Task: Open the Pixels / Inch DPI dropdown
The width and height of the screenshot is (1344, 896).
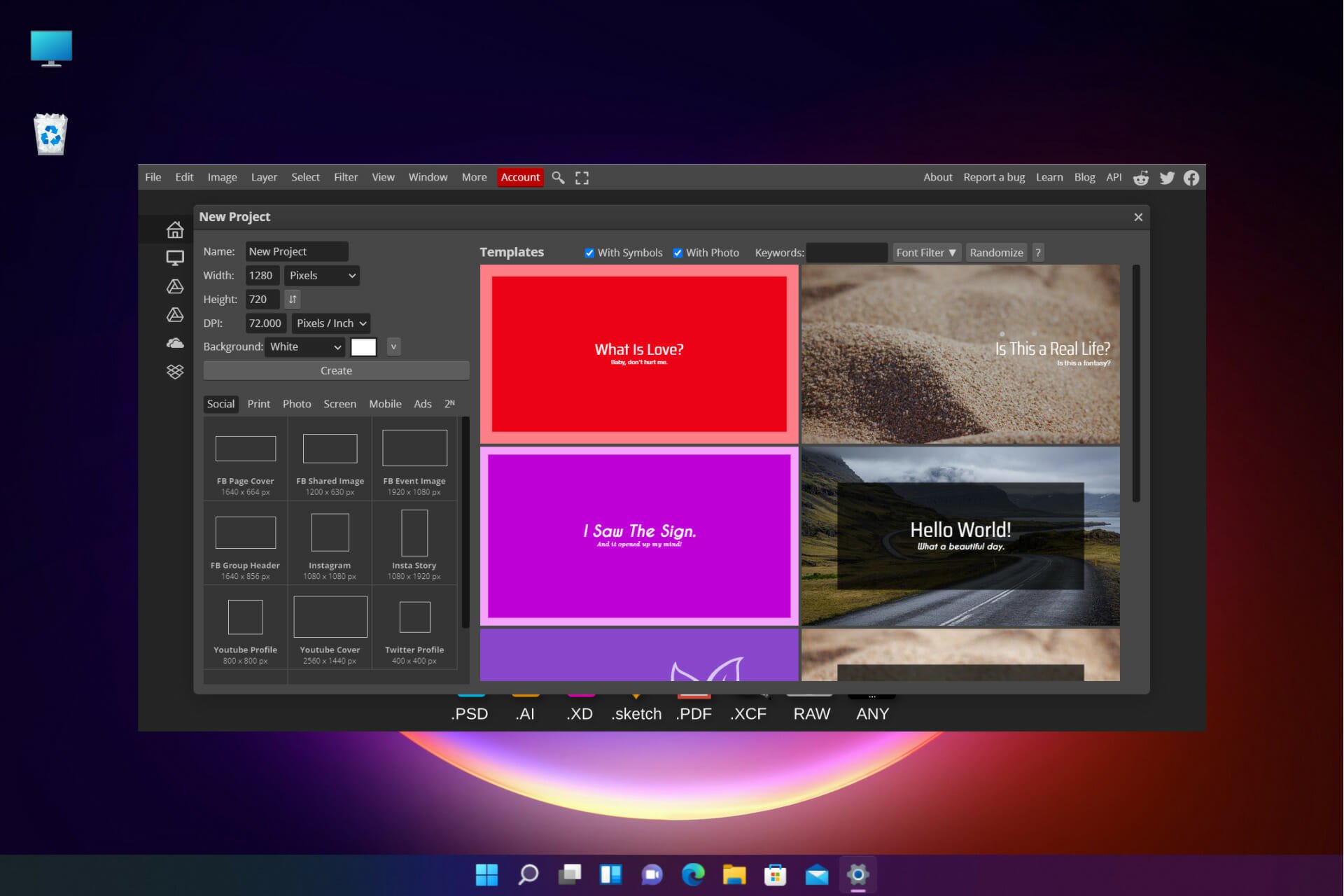Action: tap(331, 323)
